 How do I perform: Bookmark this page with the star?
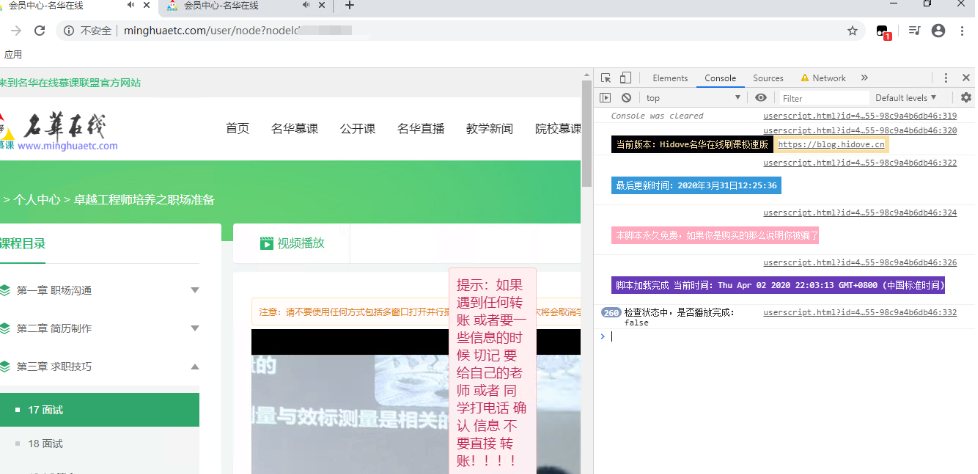(852, 31)
